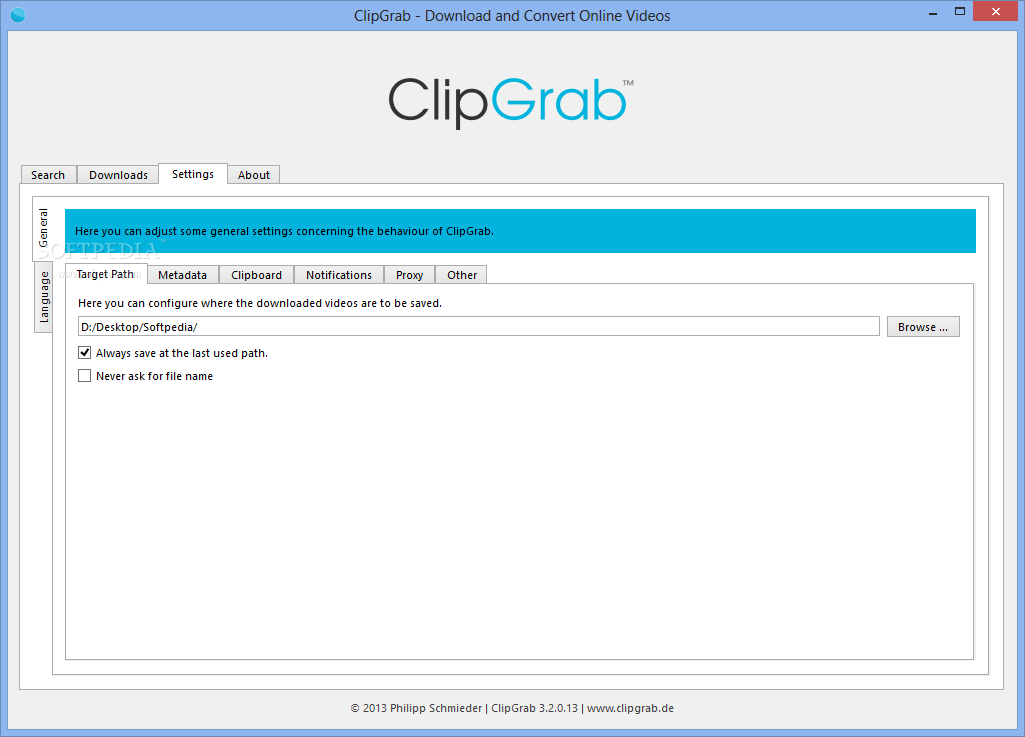The height and width of the screenshot is (737, 1025).
Task: Switch to the Other sub-tab
Action: pos(462,275)
